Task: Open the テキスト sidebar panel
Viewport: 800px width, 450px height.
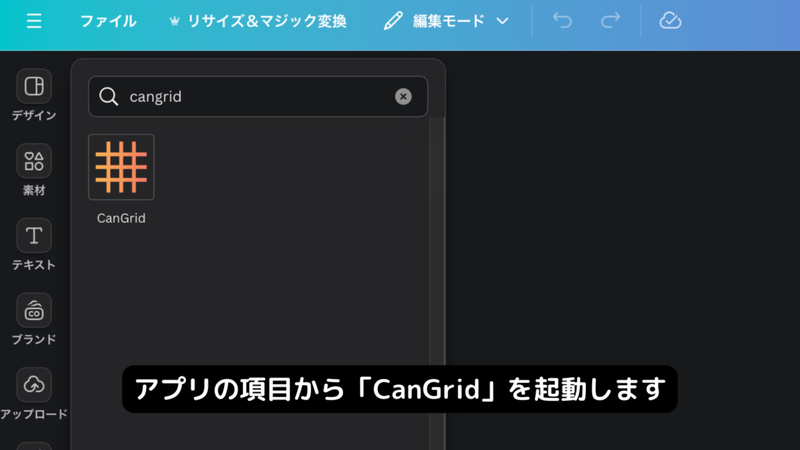Action: (34, 245)
